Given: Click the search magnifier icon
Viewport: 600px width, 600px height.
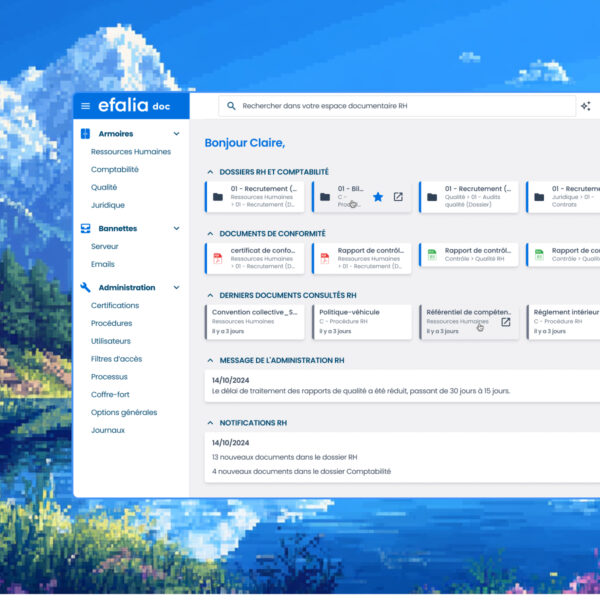Looking at the screenshot, I should (x=231, y=106).
